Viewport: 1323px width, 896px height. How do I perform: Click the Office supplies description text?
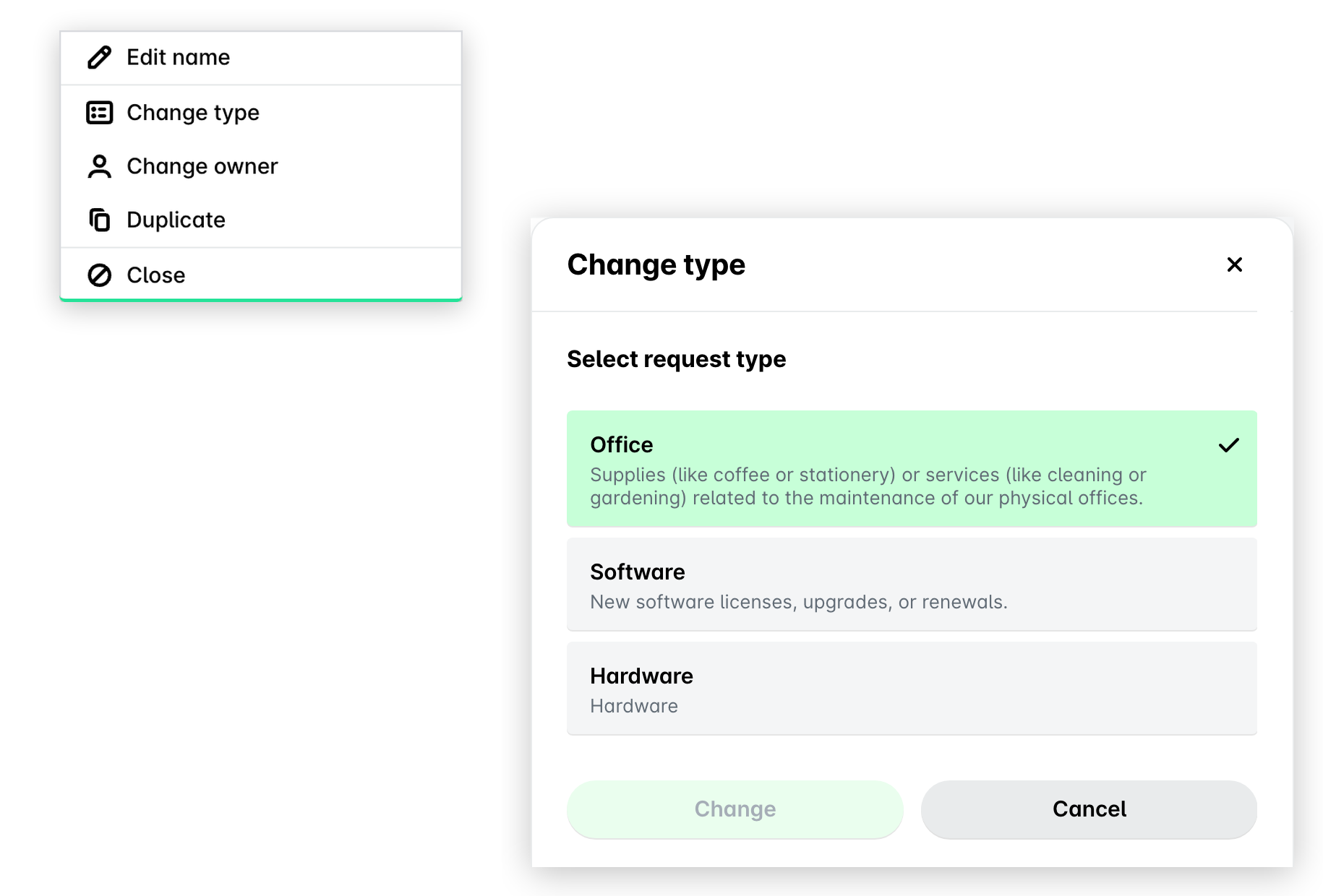tap(868, 486)
